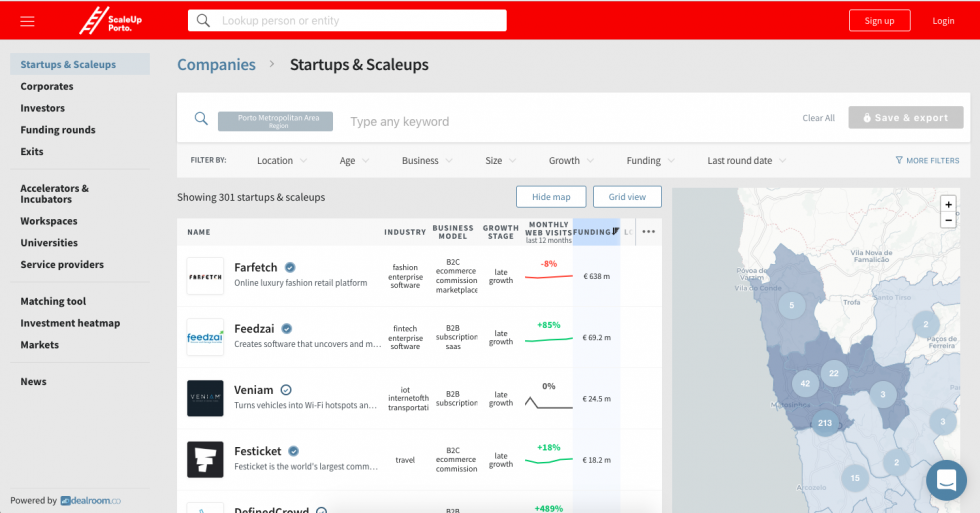Click the Sign up button
980x513 pixels.
[879, 21]
